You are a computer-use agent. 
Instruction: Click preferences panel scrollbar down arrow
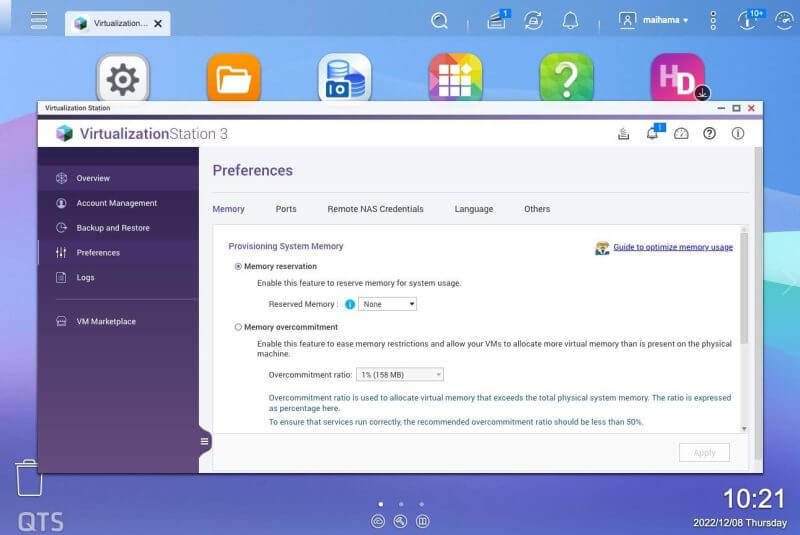744,429
